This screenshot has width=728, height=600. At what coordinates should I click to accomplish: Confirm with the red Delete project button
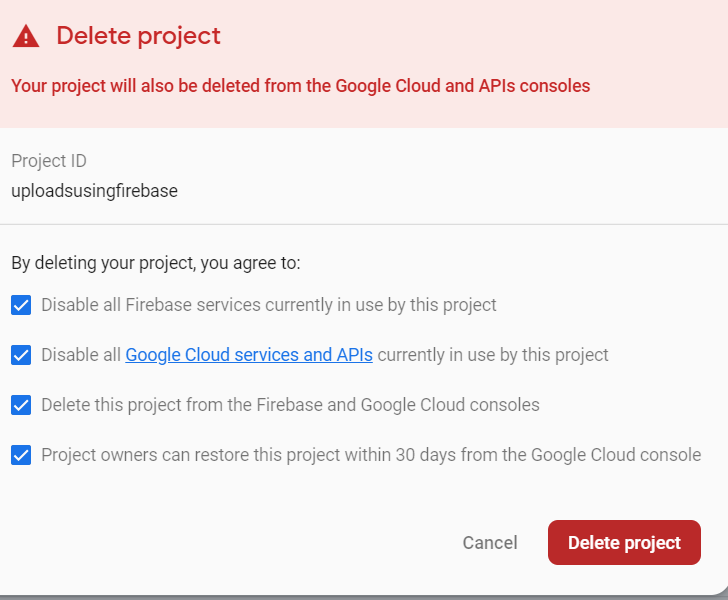coord(624,543)
